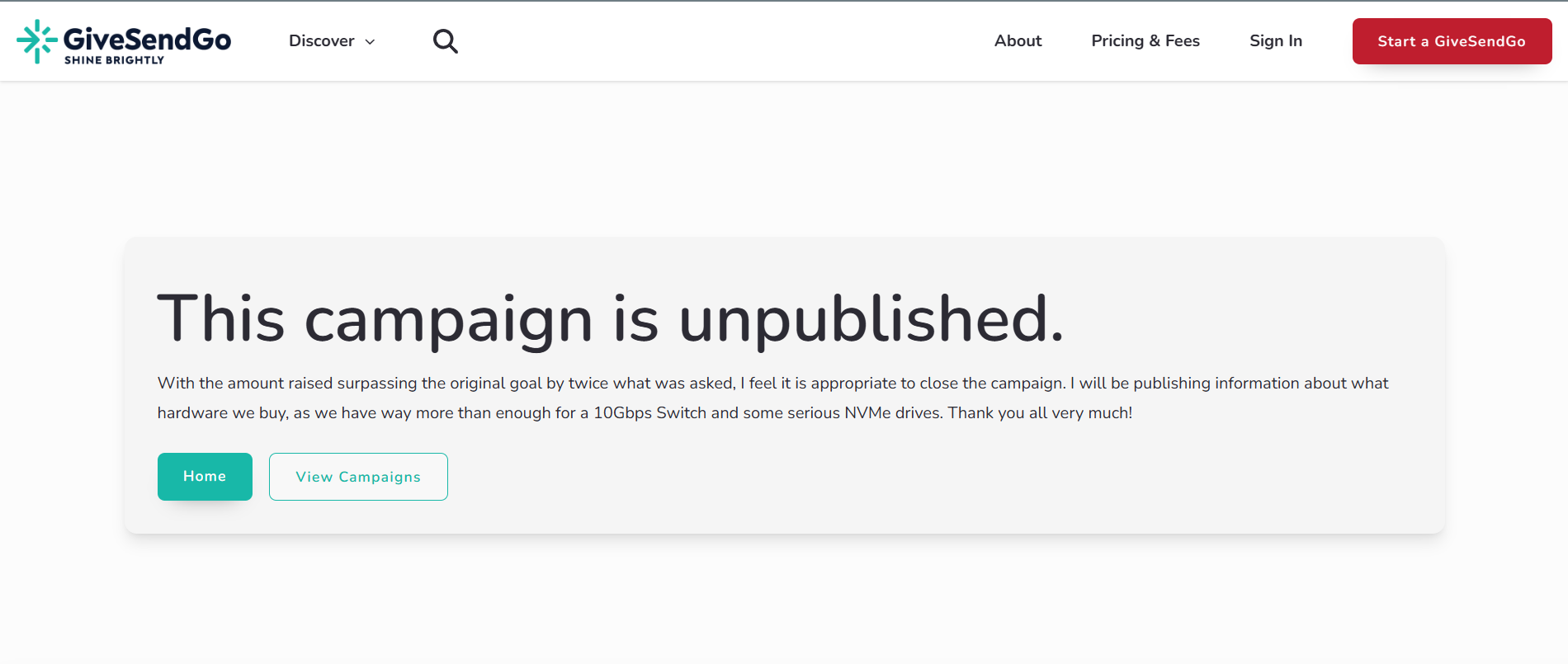Click the GiveSendGo starburst logo icon
The height and width of the screenshot is (664, 1568).
click(x=37, y=41)
